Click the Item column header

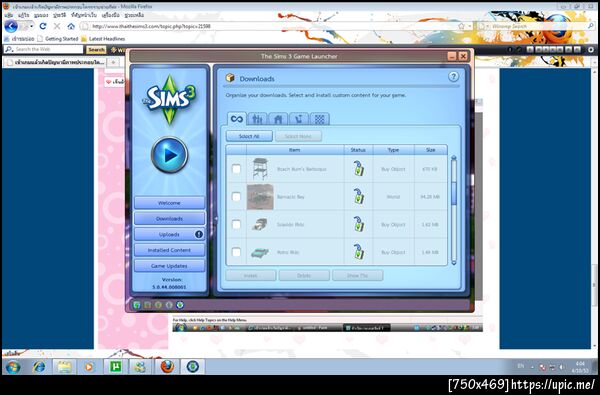(x=295, y=150)
